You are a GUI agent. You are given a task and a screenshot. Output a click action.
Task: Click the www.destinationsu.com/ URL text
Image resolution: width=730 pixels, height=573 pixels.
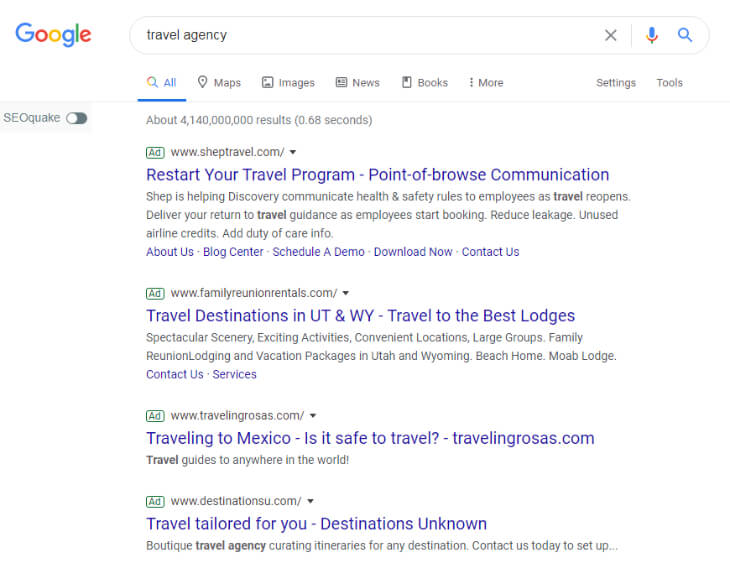[236, 501]
